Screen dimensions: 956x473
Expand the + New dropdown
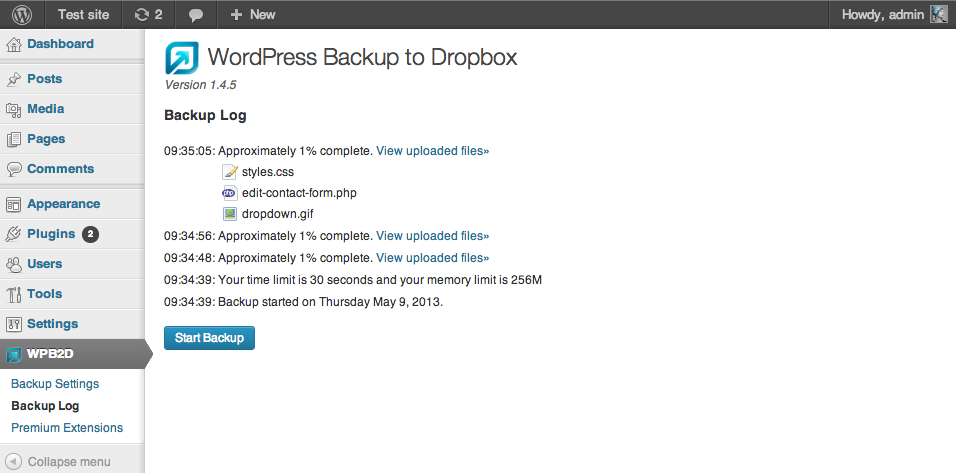[252, 14]
